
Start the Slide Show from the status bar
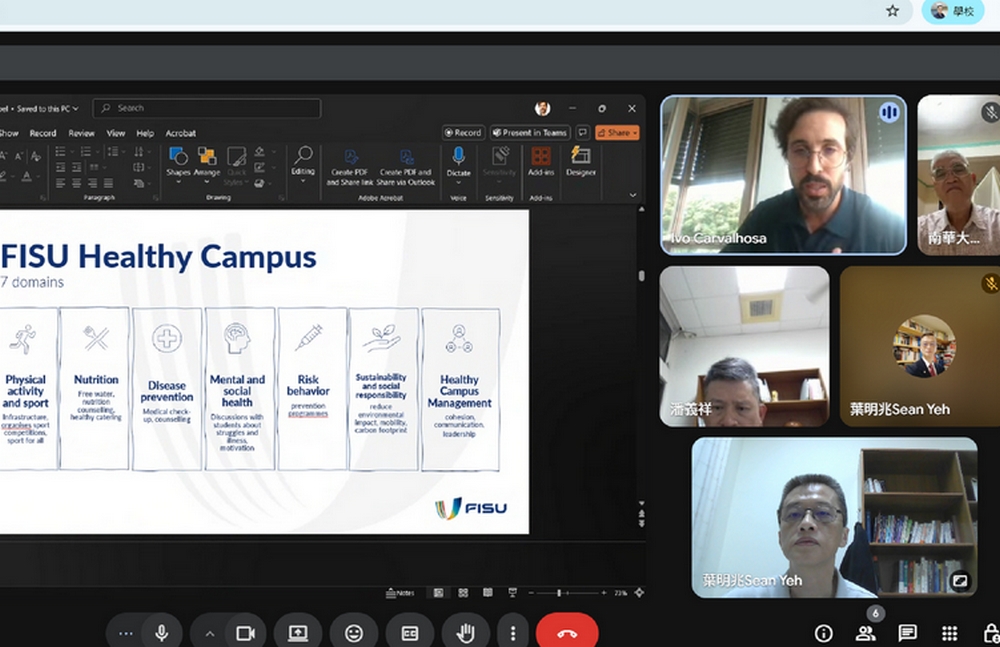coord(512,593)
